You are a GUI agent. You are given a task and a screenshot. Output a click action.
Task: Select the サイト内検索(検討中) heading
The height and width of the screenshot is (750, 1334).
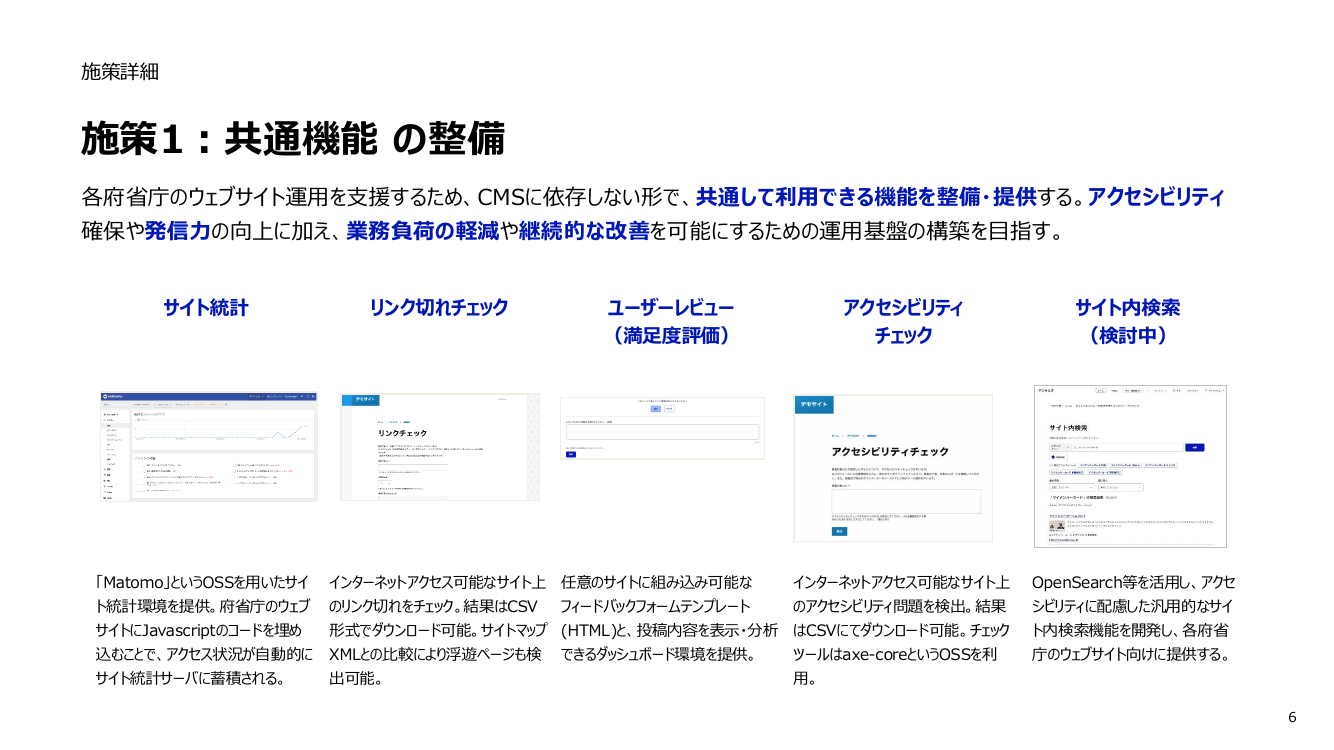[1127, 322]
